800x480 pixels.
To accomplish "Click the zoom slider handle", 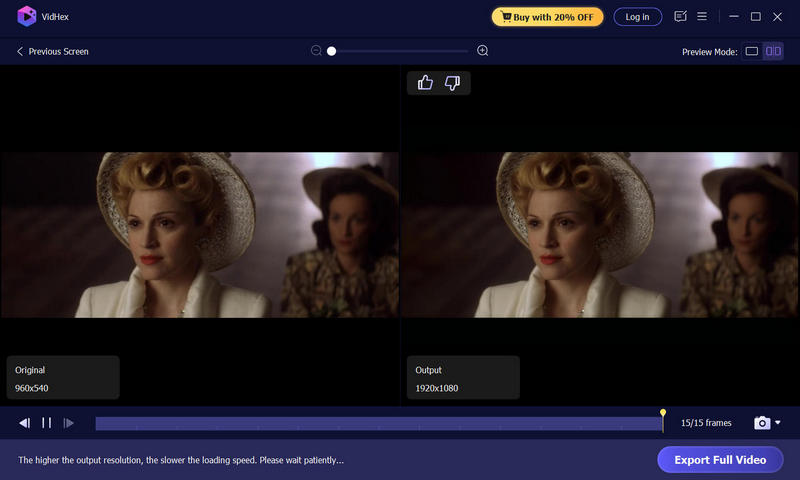I will tap(331, 51).
